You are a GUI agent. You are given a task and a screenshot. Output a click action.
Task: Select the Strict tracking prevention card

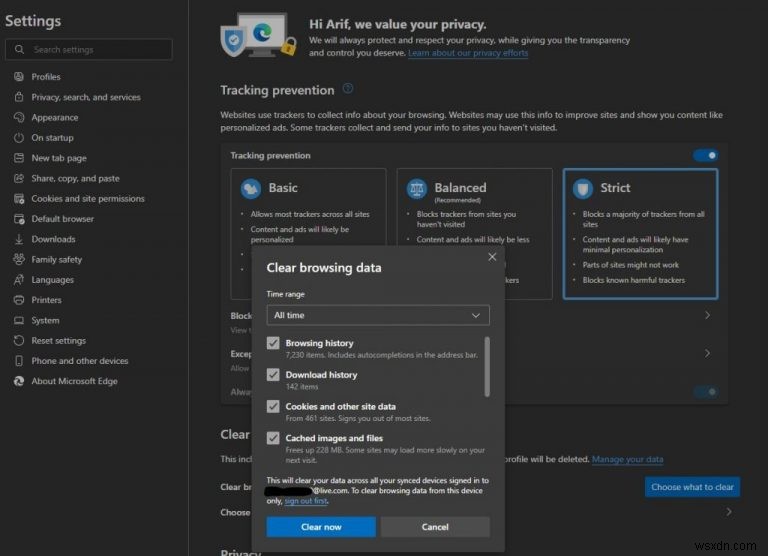[x=640, y=234]
